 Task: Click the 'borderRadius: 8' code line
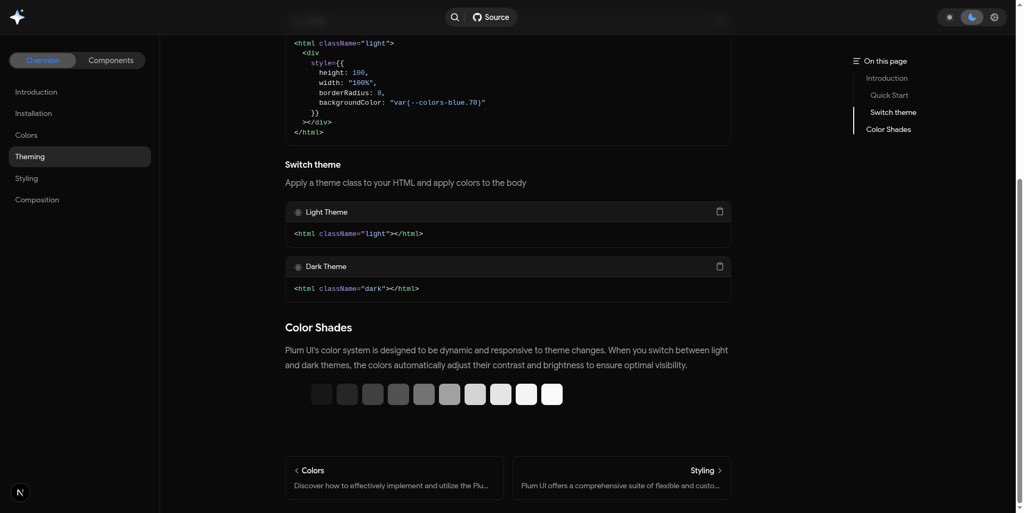pyautogui.click(x=352, y=93)
